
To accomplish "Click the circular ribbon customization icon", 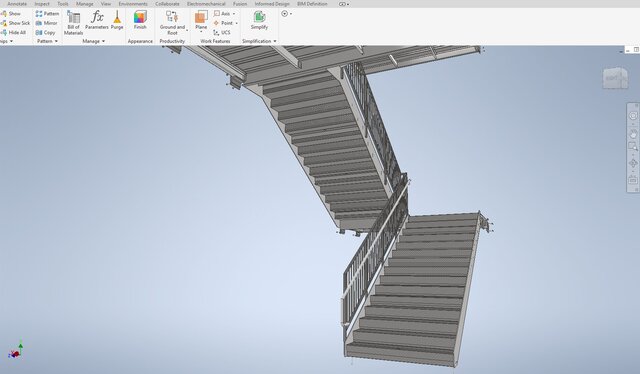I will click(284, 14).
